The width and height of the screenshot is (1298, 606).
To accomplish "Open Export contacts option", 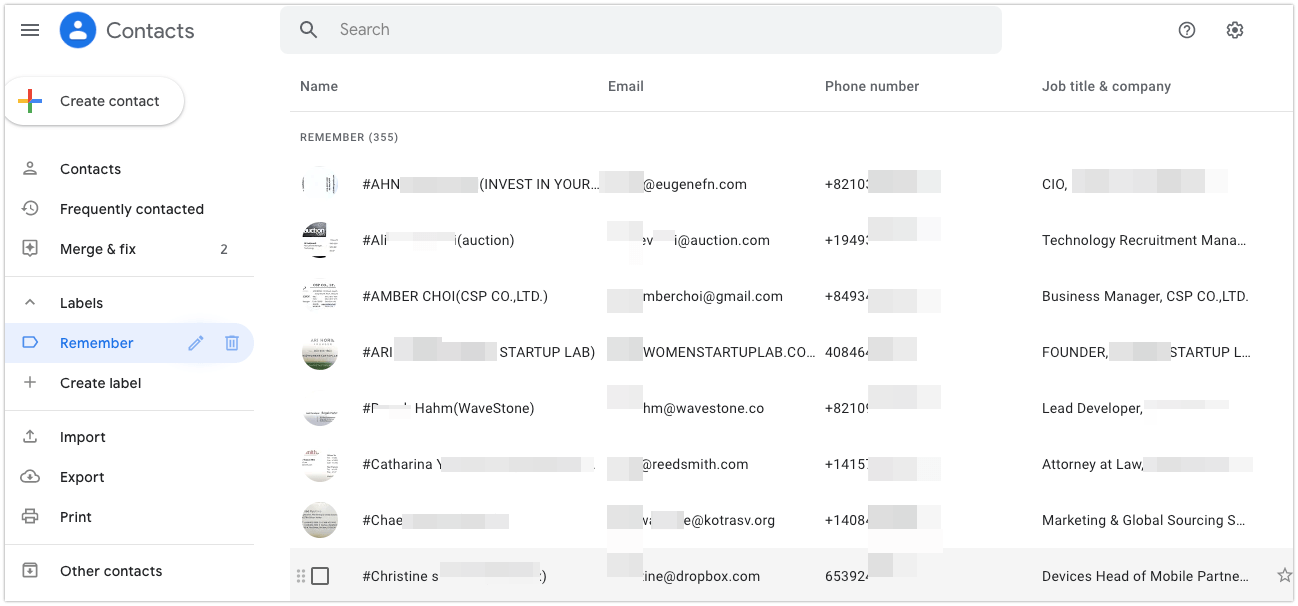I will [x=82, y=477].
